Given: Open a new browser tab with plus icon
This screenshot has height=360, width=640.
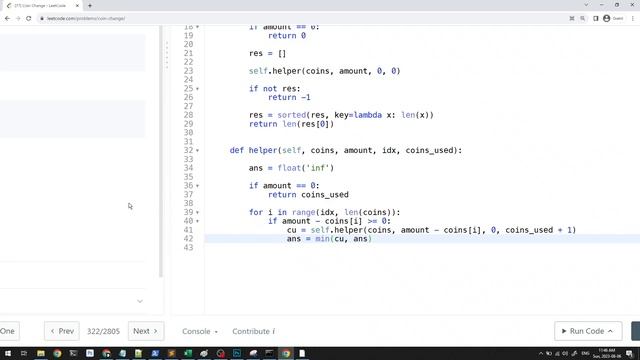Looking at the screenshot, I should (x=90, y=6).
